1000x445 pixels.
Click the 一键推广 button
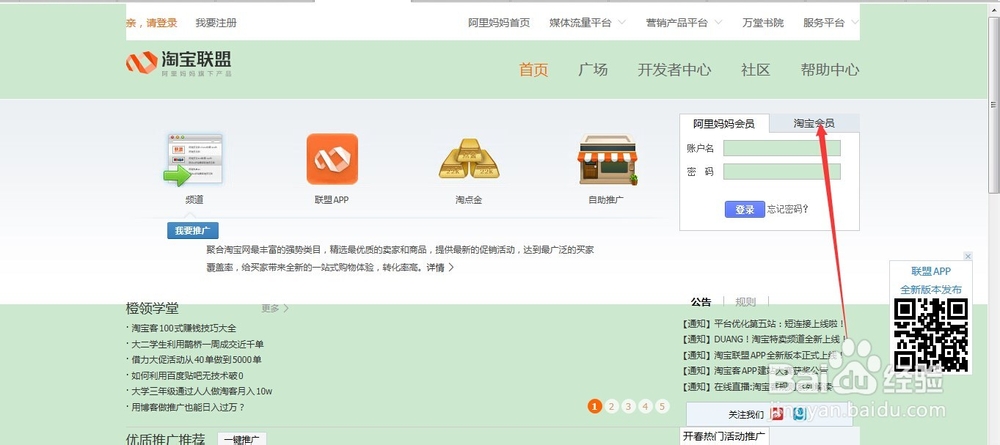[x=242, y=439]
